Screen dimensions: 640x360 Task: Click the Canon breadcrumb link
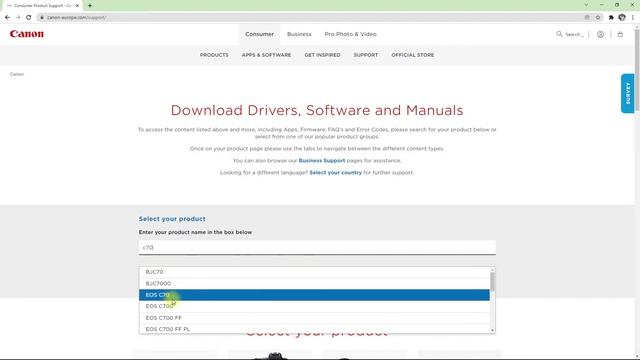tap(17, 74)
